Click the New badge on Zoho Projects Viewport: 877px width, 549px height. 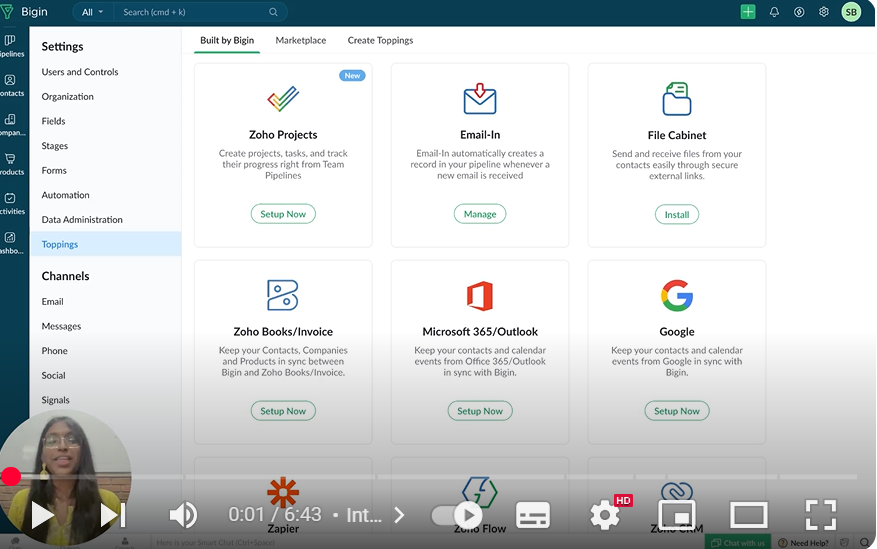click(x=352, y=75)
